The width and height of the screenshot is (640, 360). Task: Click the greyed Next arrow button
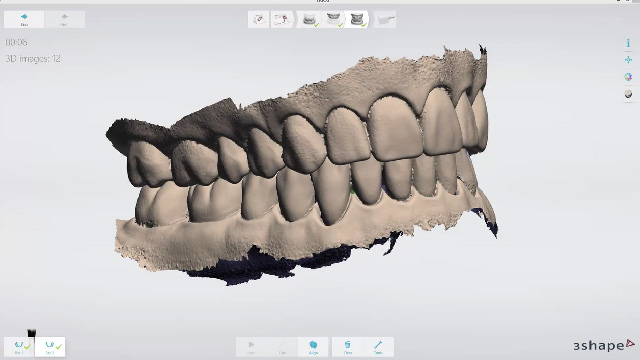(64, 19)
